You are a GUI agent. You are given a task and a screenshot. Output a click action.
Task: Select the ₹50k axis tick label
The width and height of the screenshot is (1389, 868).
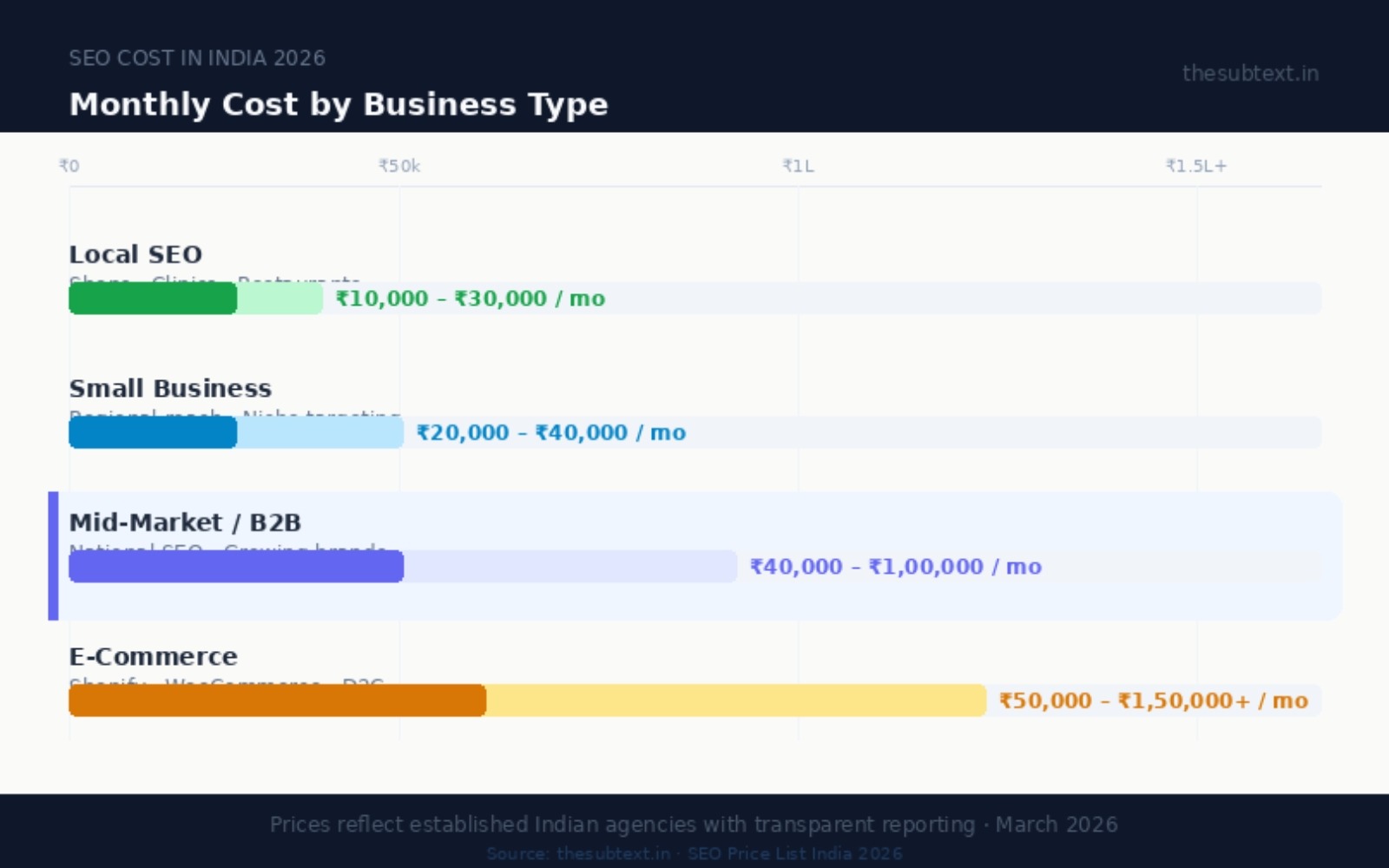(399, 165)
